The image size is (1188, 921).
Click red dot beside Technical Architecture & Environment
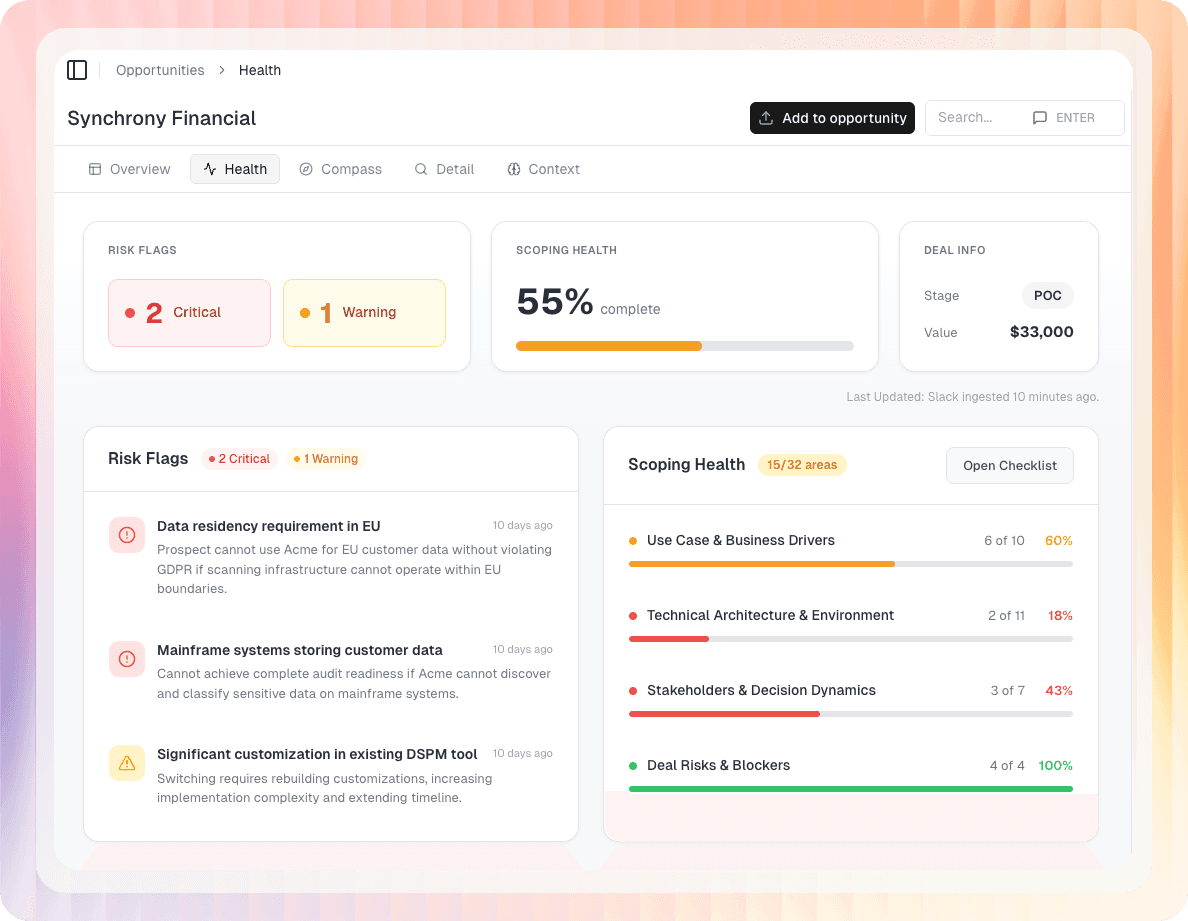pos(633,616)
